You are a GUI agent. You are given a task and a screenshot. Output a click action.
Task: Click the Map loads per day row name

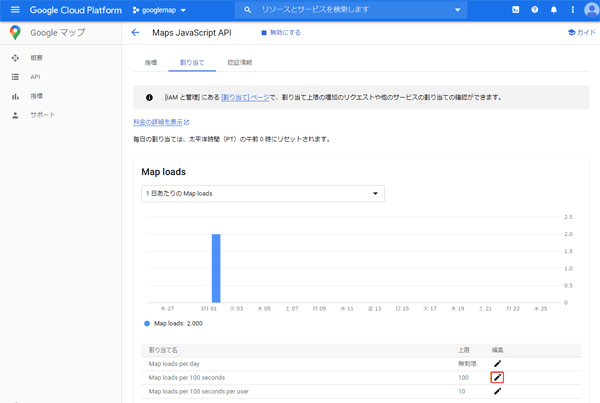(174, 364)
